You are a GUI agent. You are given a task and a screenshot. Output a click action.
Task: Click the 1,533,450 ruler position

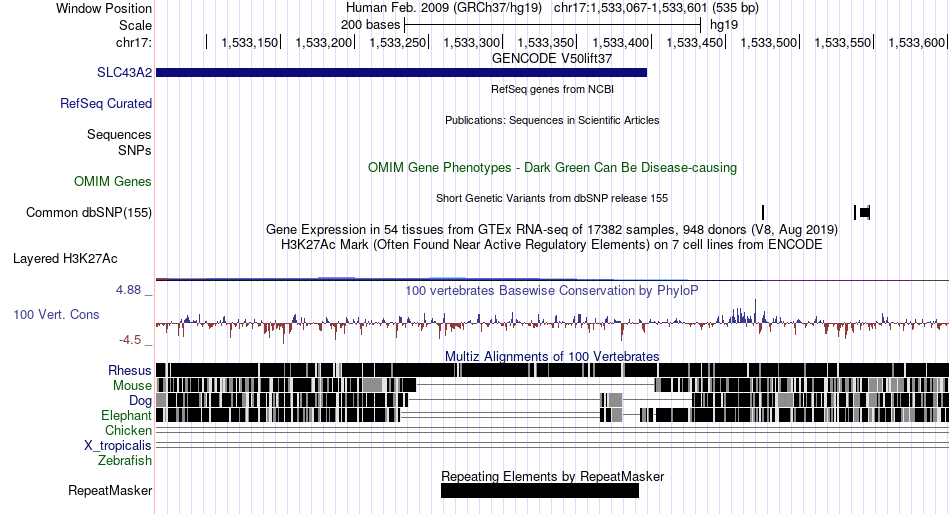(x=694, y=42)
